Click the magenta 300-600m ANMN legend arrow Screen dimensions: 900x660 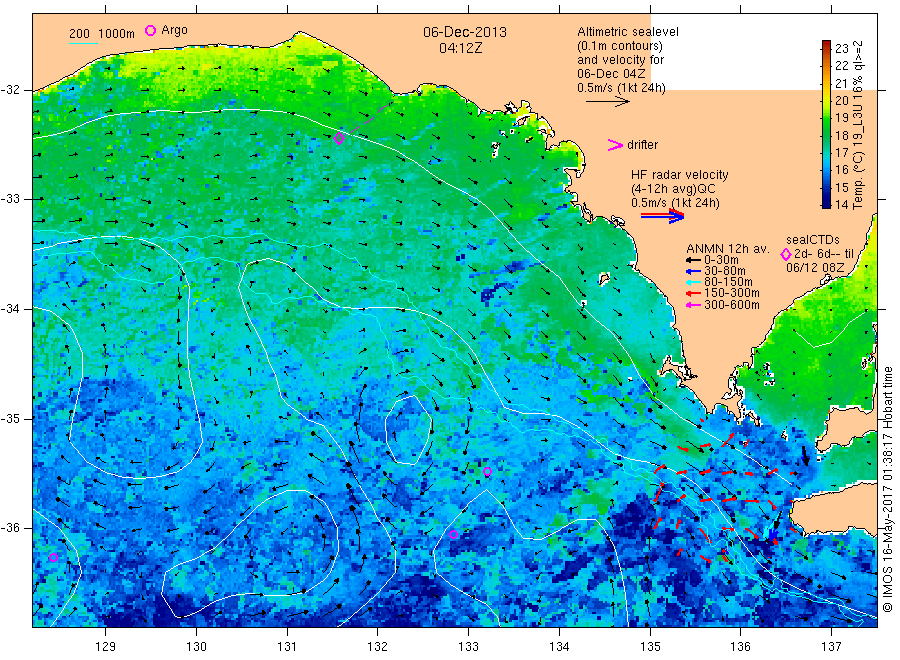tap(694, 305)
